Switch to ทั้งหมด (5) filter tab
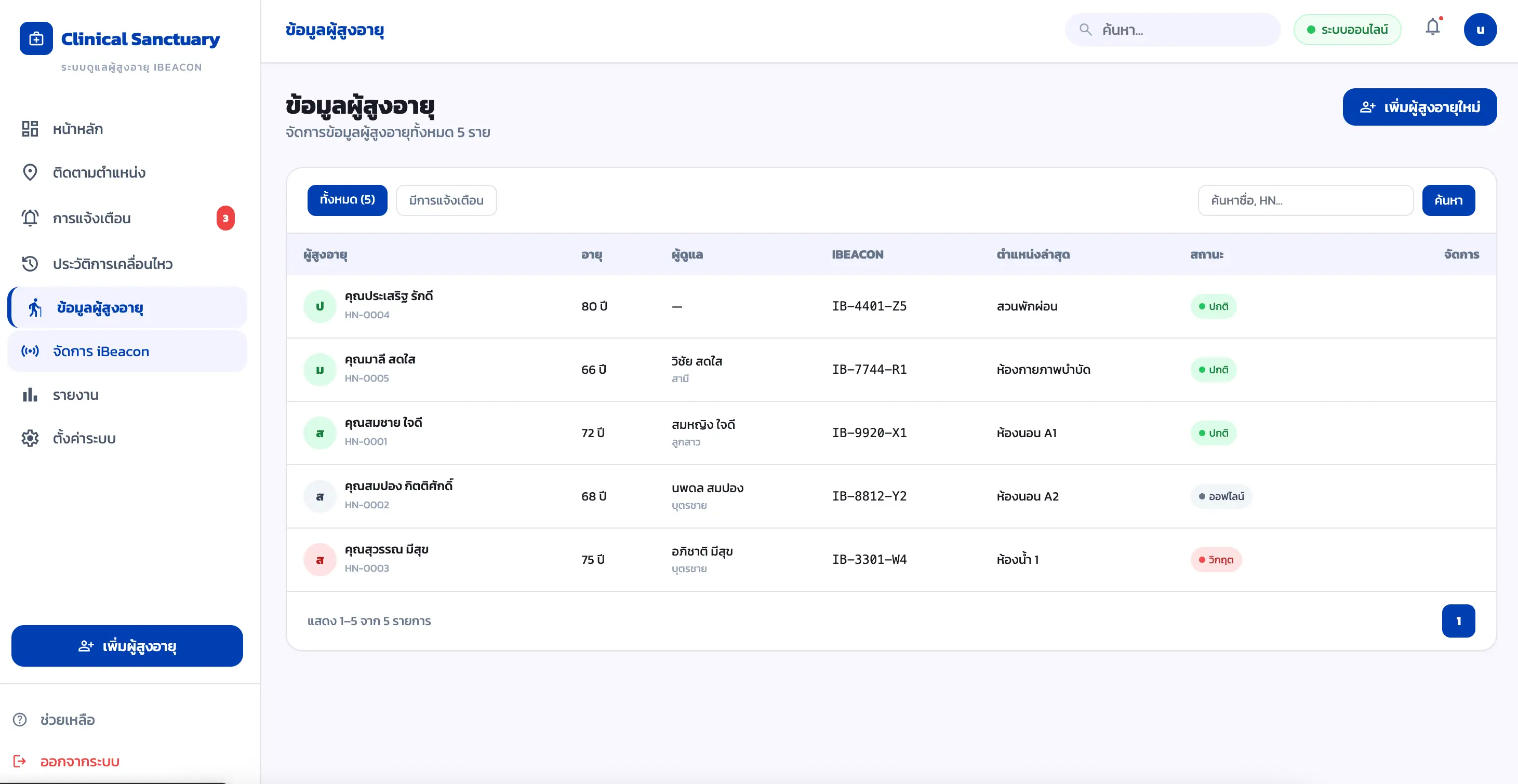1518x784 pixels. click(x=347, y=200)
